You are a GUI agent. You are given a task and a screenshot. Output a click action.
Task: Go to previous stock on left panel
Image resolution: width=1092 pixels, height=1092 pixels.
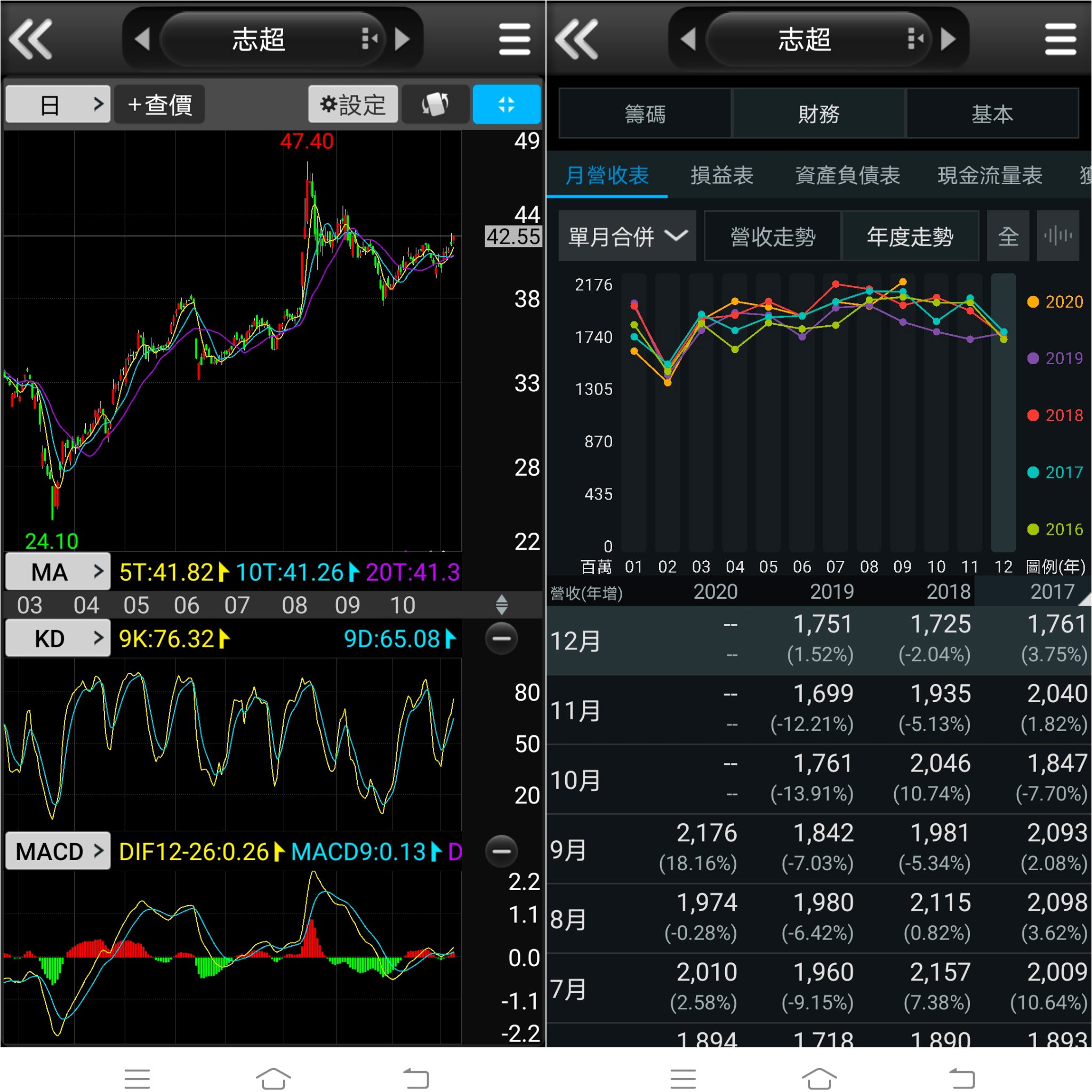142,39
